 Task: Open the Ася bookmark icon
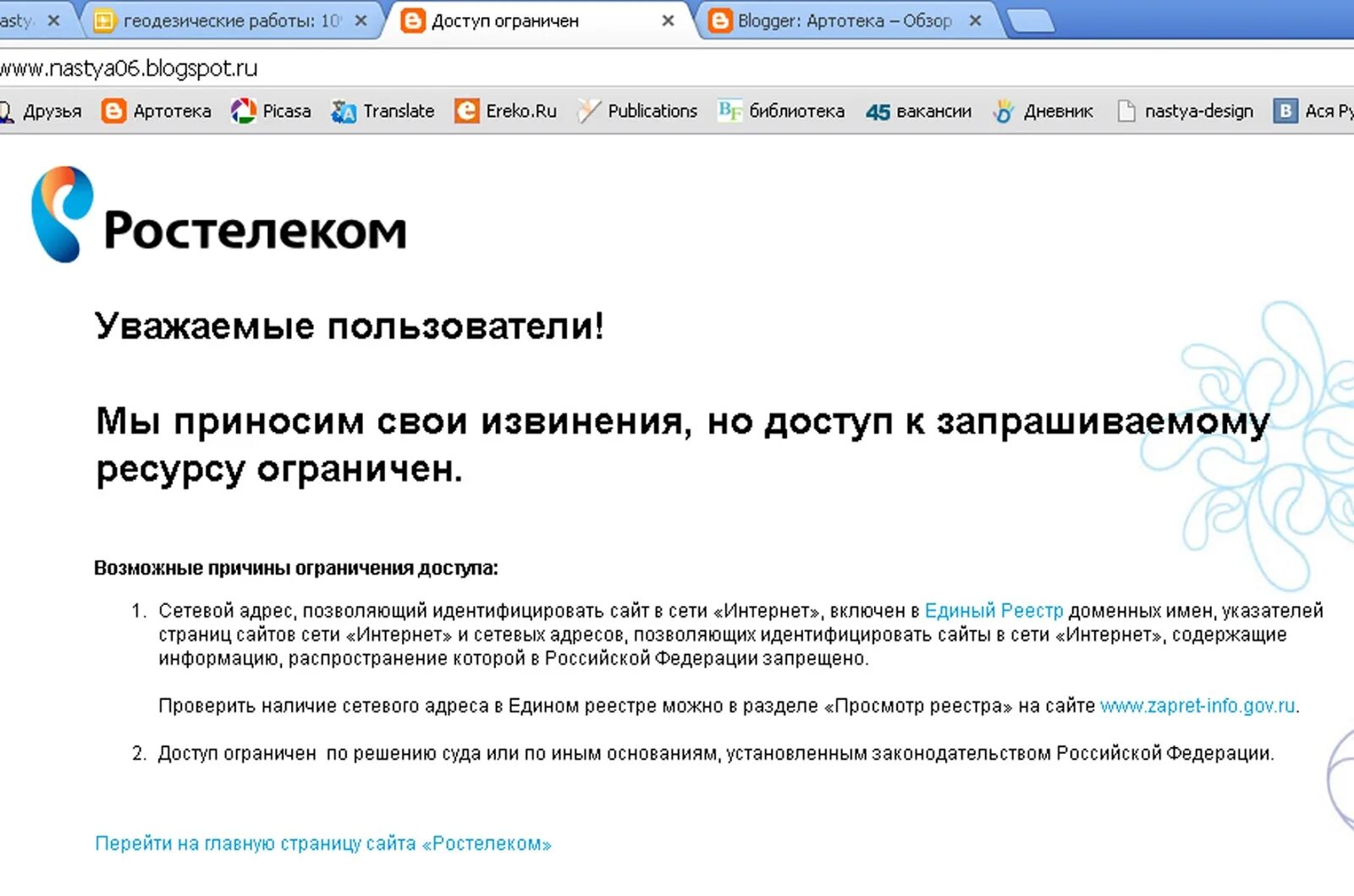pos(1285,111)
